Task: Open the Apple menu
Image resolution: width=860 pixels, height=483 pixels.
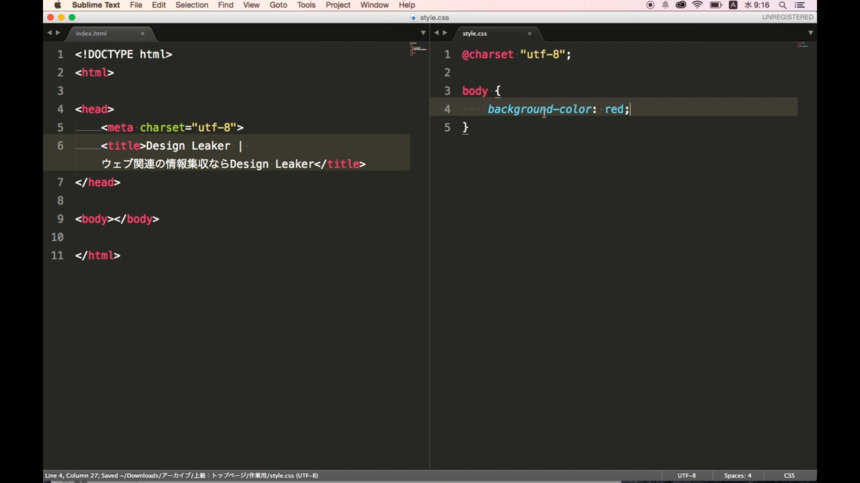Action: point(57,5)
